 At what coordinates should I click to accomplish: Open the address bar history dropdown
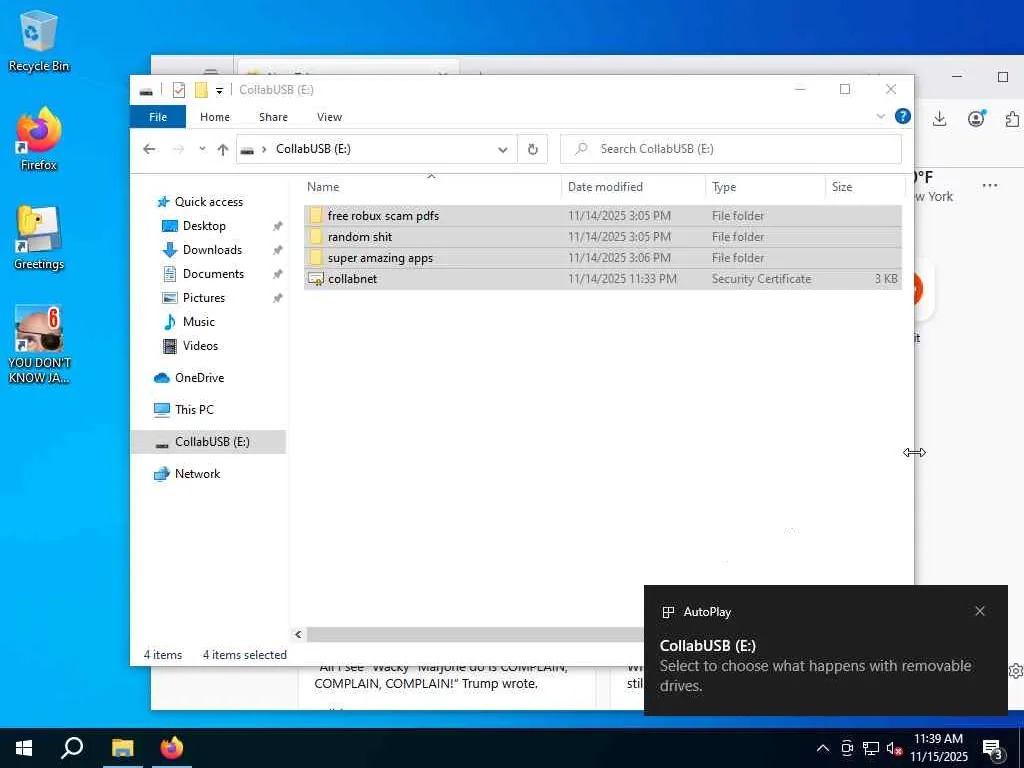coord(503,150)
